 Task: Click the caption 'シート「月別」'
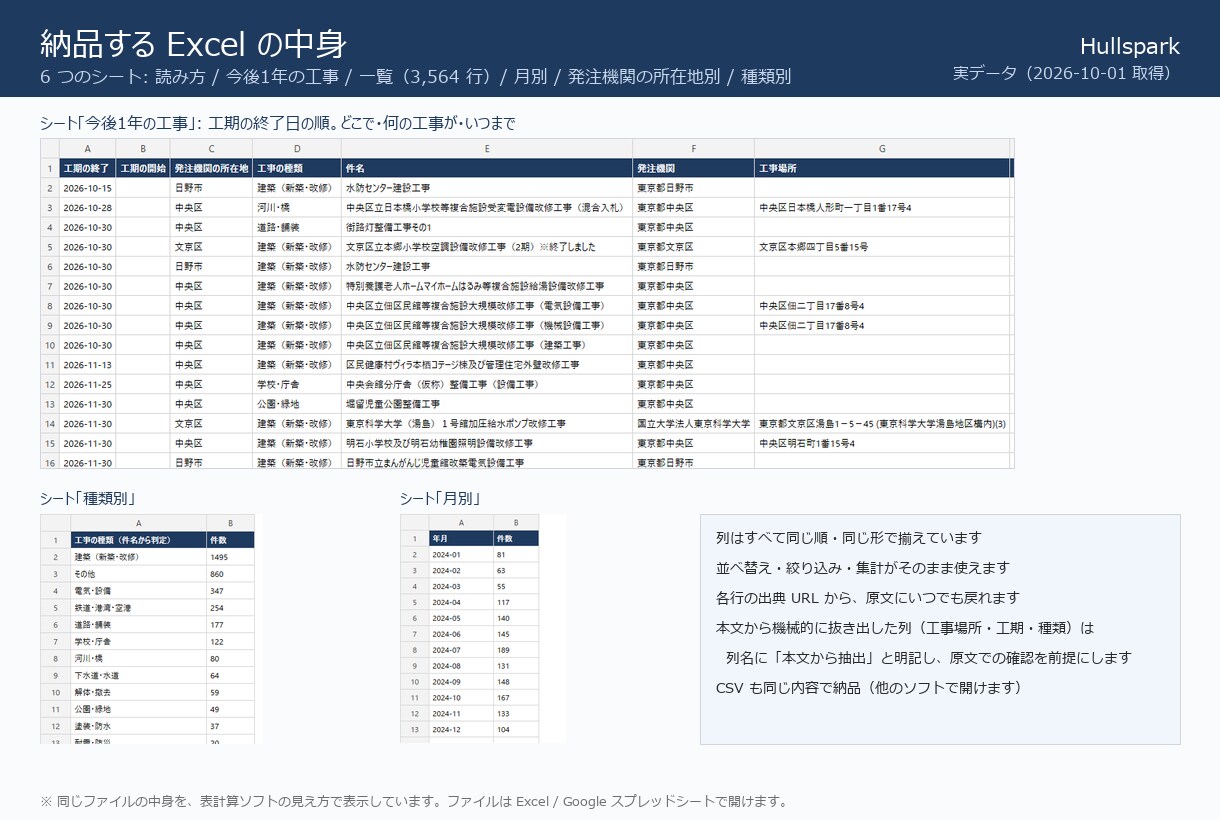click(x=440, y=498)
